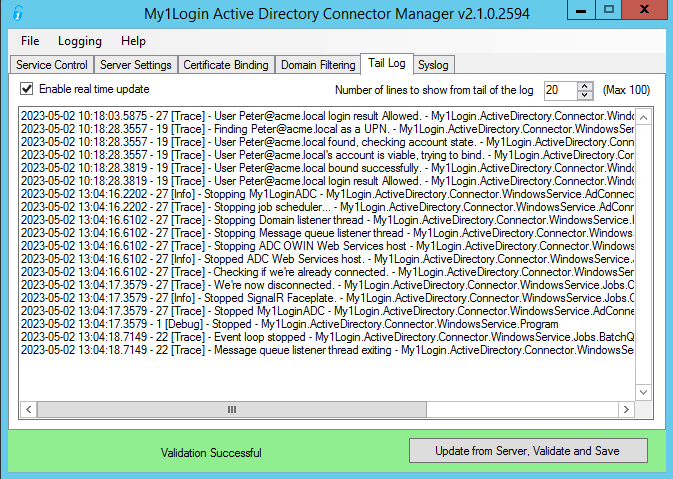The height and width of the screenshot is (479, 673).
Task: Click Update from Server, Validate and Save
Action: tap(528, 451)
